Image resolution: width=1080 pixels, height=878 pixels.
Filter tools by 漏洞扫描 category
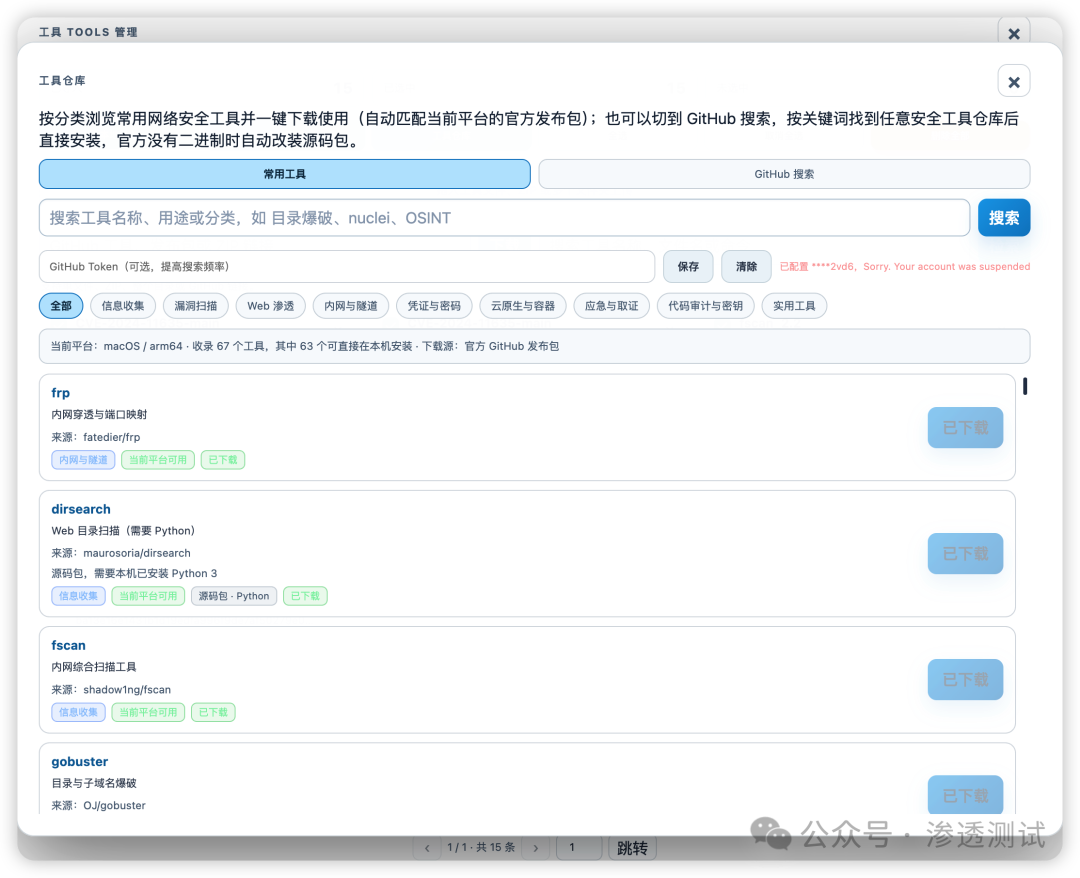pos(196,306)
